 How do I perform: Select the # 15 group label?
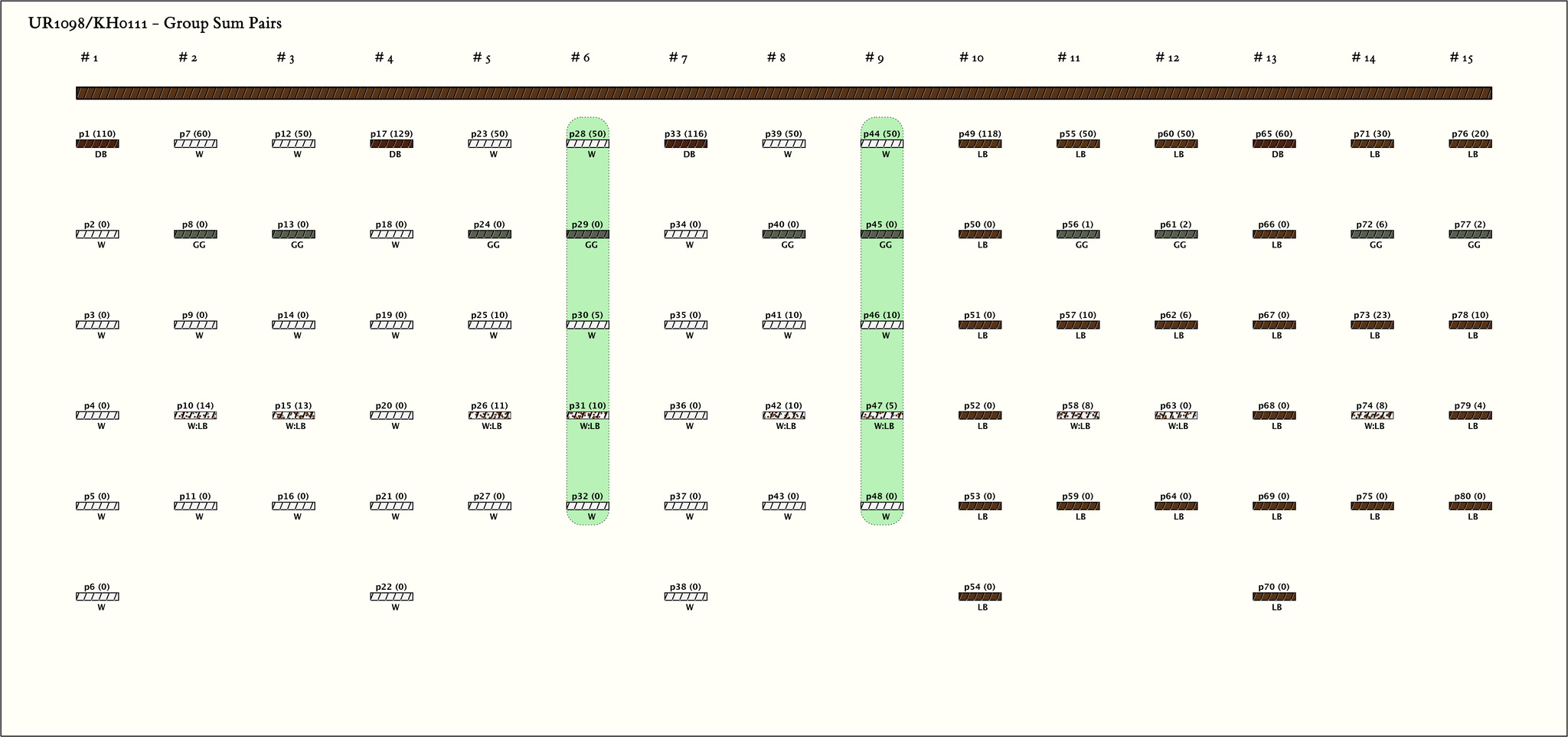[x=1461, y=58]
